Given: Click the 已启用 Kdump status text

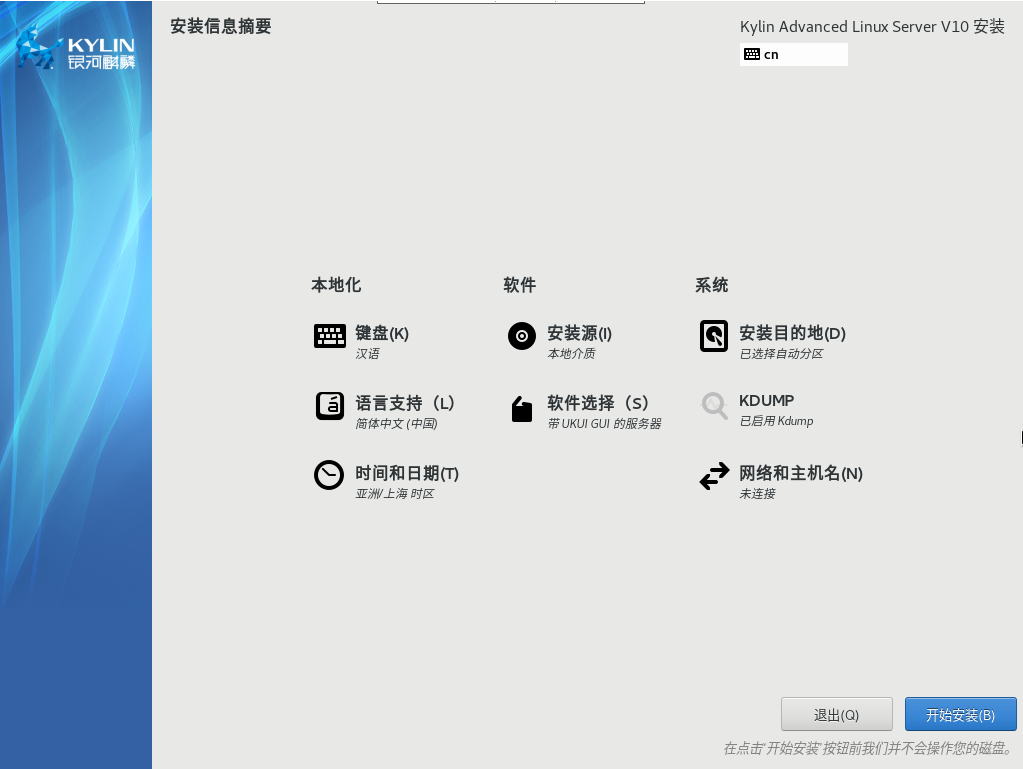Looking at the screenshot, I should 776,421.
